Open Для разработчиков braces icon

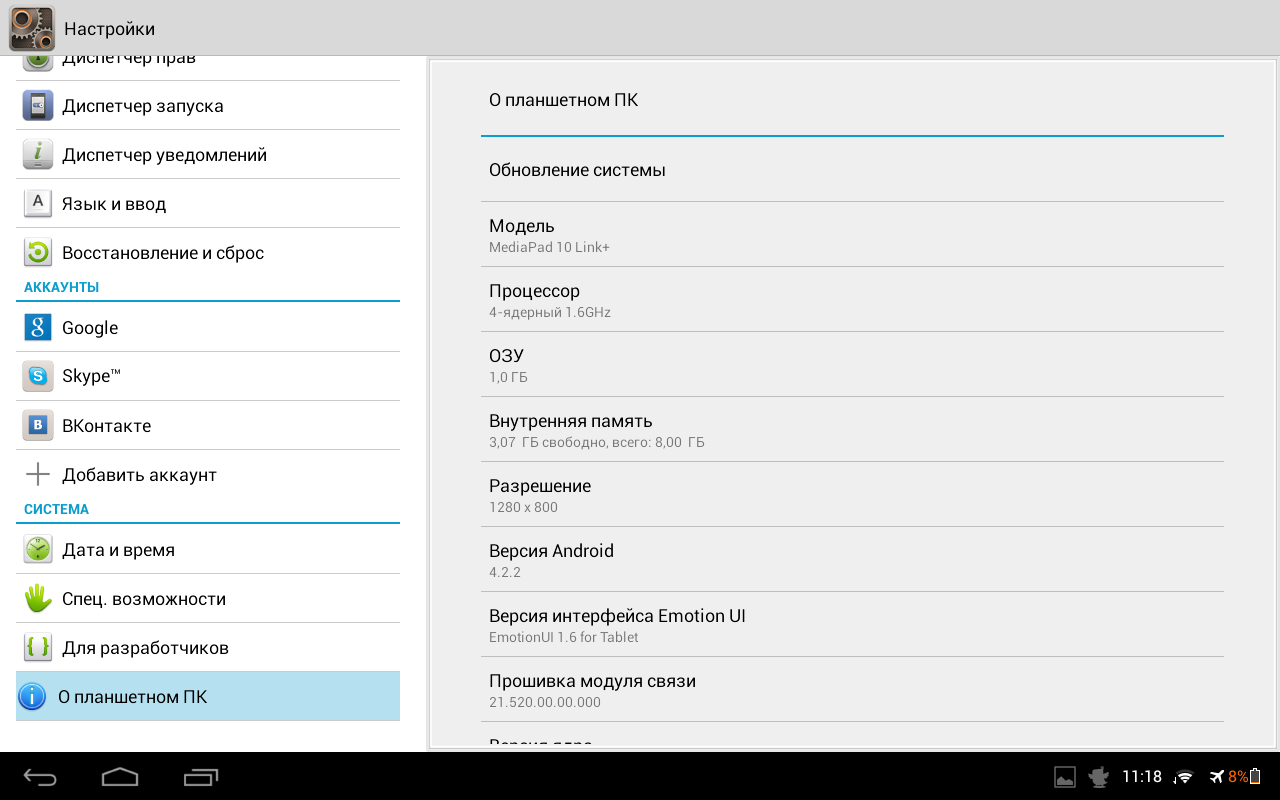tap(38, 647)
